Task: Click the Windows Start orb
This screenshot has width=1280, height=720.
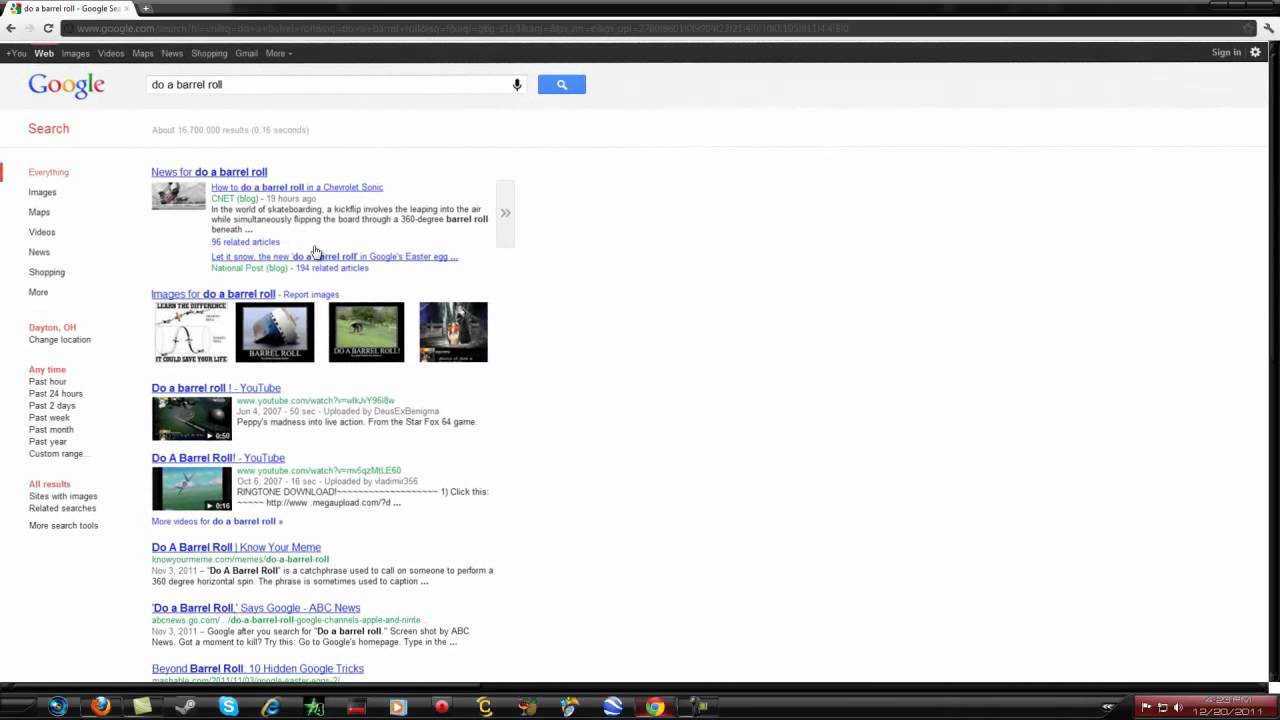Action: coord(57,707)
